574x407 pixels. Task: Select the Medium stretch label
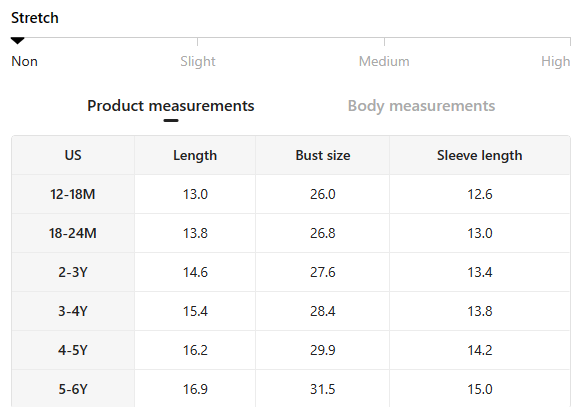tap(384, 61)
